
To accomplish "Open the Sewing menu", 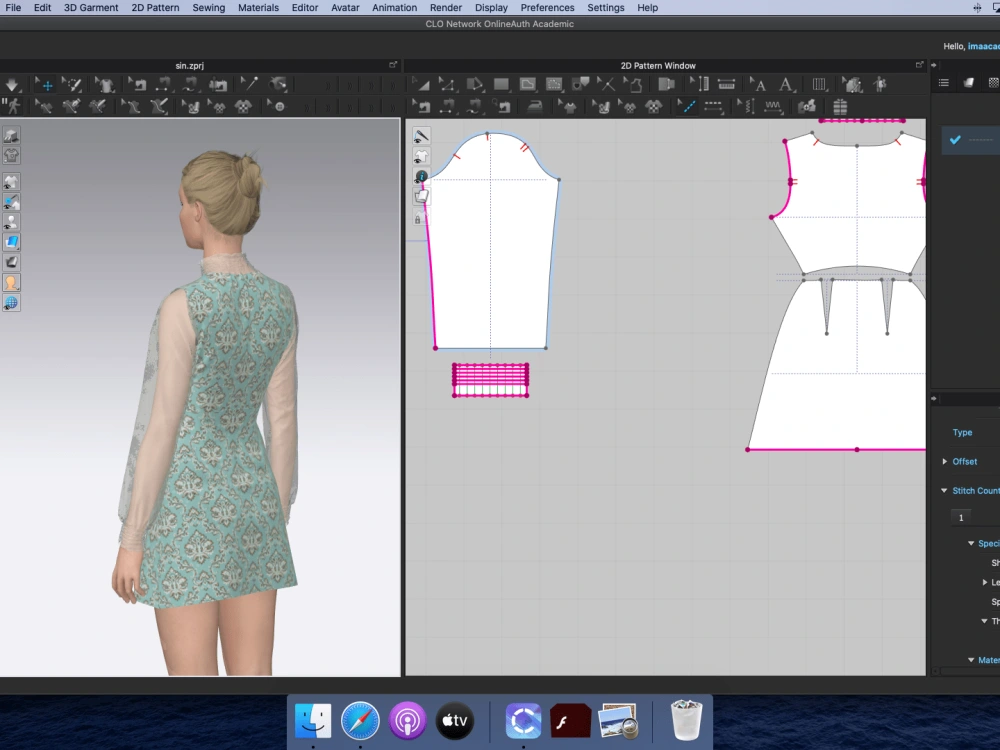I will coord(208,7).
